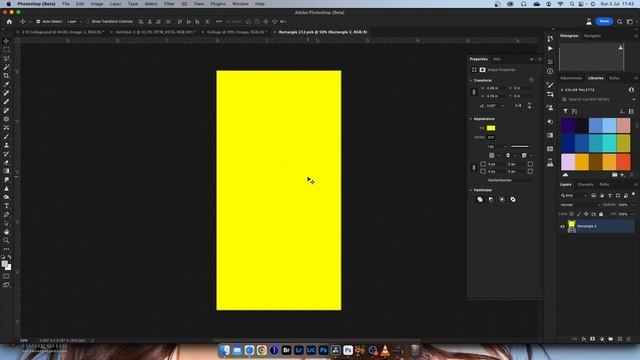Flip the shape vertically in Transform
Viewport: 640px width, 360px height.
coord(529,106)
